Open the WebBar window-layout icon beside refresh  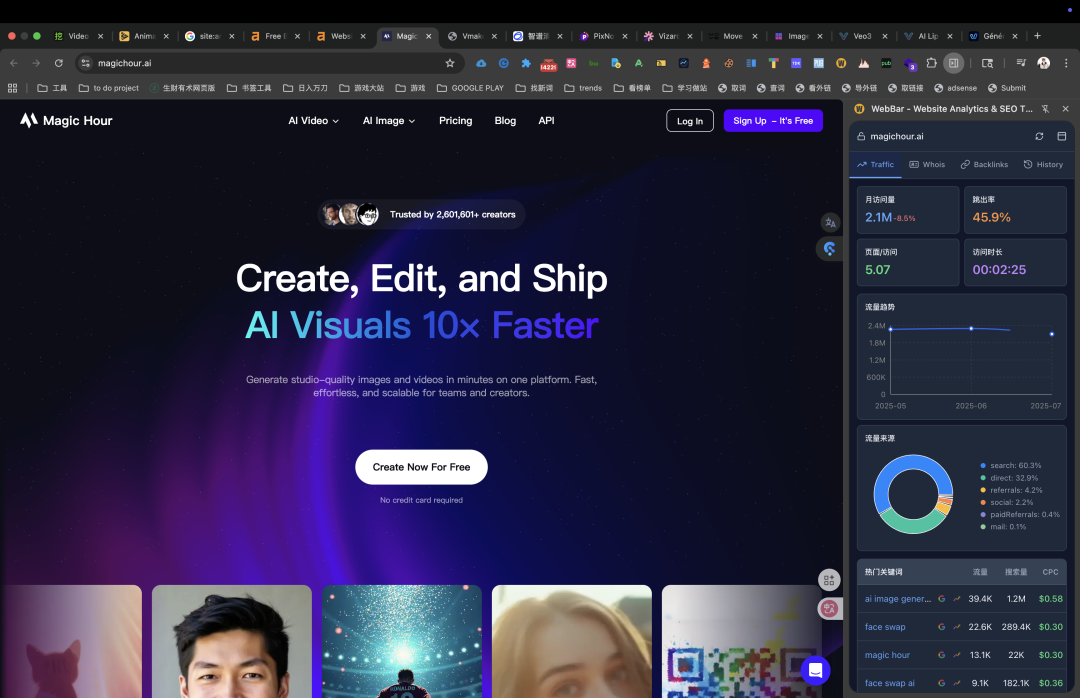click(1061, 136)
